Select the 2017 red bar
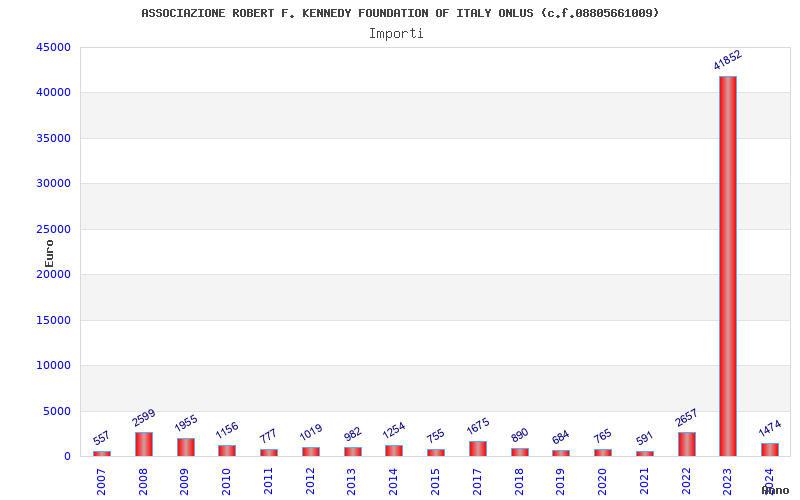Image resolution: width=800 pixels, height=500 pixels. click(x=478, y=449)
